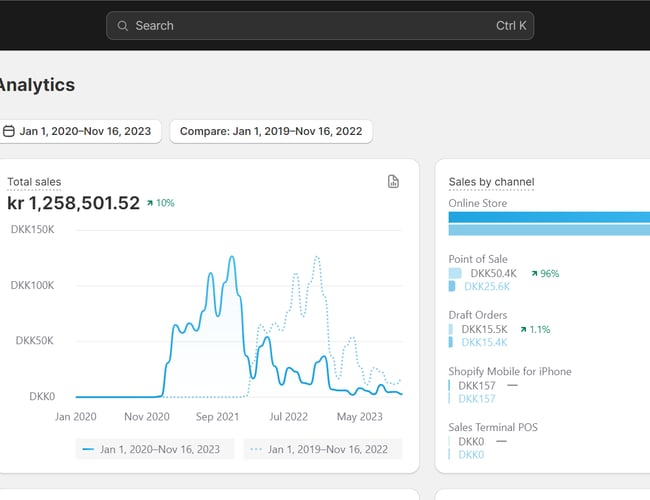This screenshot has width=650, height=500.
Task: Open the Compare: Jan 1, 2019–Nov 16, 2022 dropdown
Action: click(271, 131)
